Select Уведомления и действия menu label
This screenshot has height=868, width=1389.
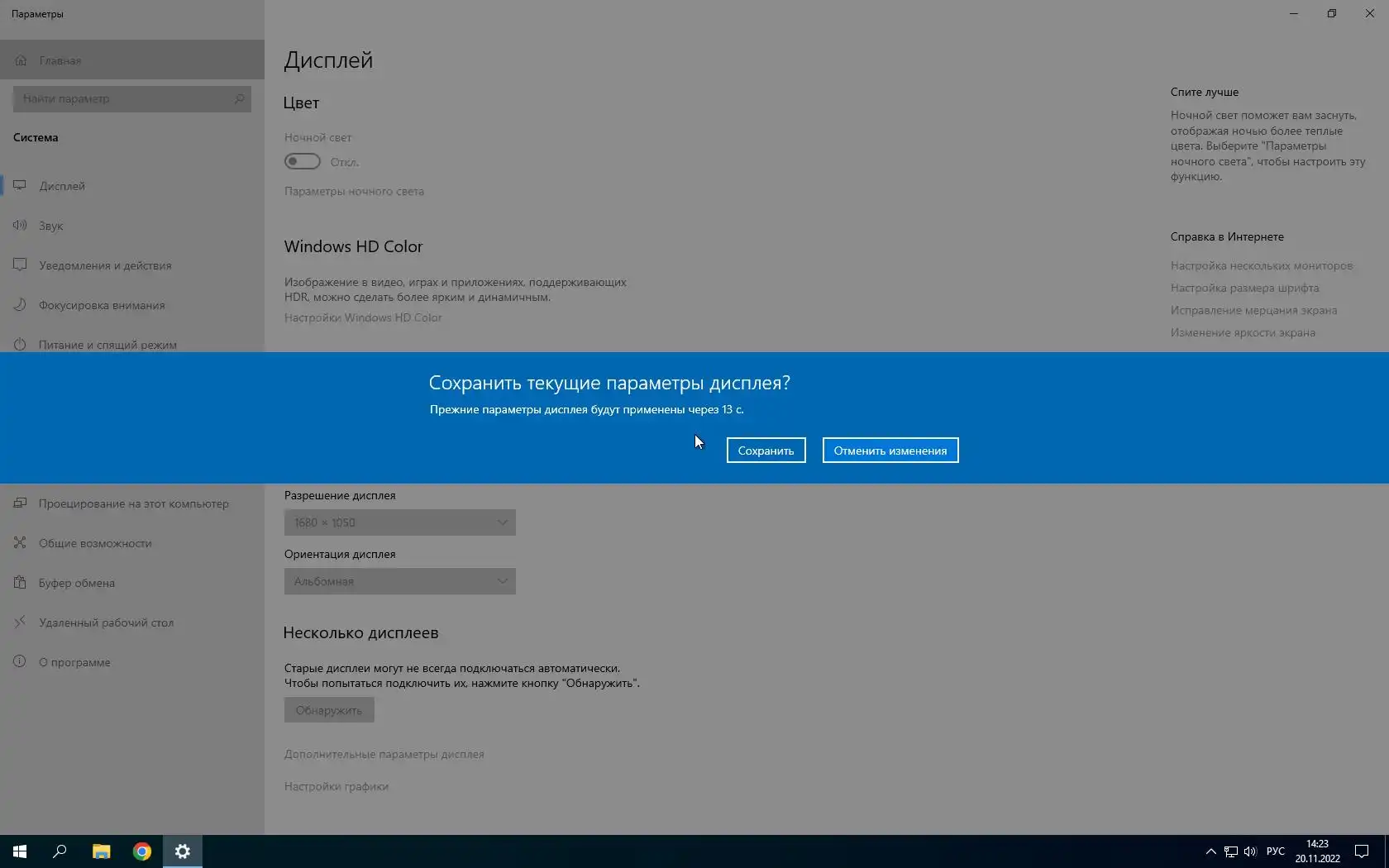(105, 265)
